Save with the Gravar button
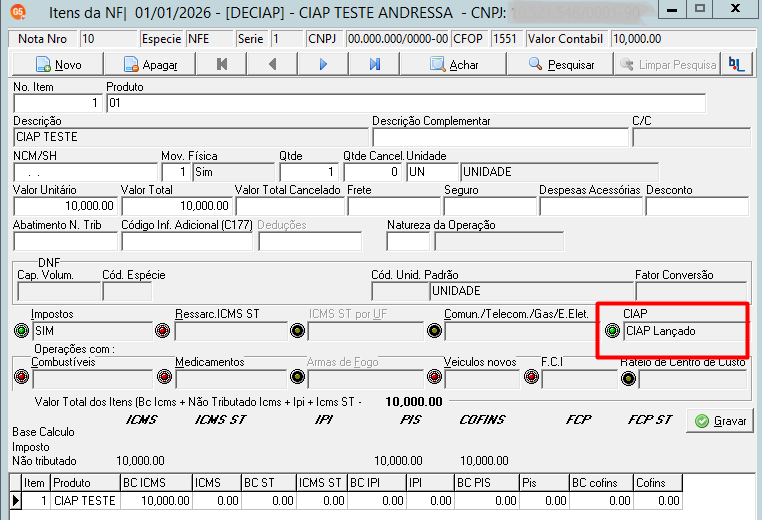This screenshot has width=762, height=520. (720, 421)
